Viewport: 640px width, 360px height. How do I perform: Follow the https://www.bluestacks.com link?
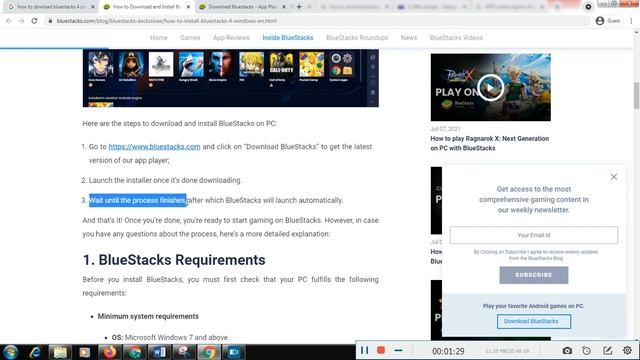click(x=154, y=147)
